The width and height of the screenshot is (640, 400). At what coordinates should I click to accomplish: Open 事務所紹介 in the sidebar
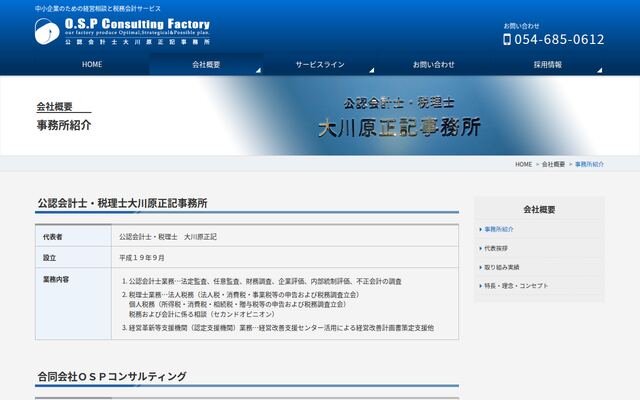(x=540, y=229)
